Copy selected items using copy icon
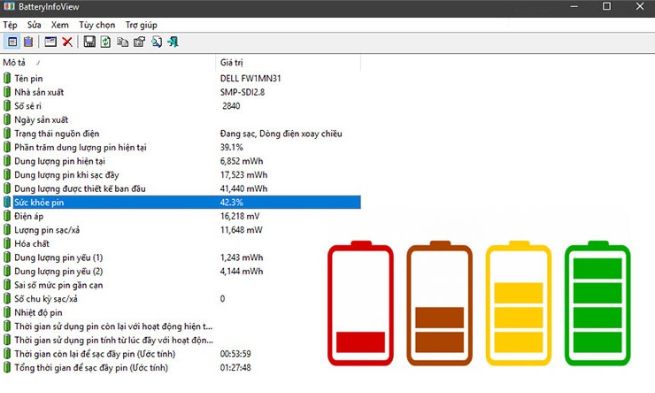Image resolution: width=655 pixels, height=393 pixels. pos(122,42)
